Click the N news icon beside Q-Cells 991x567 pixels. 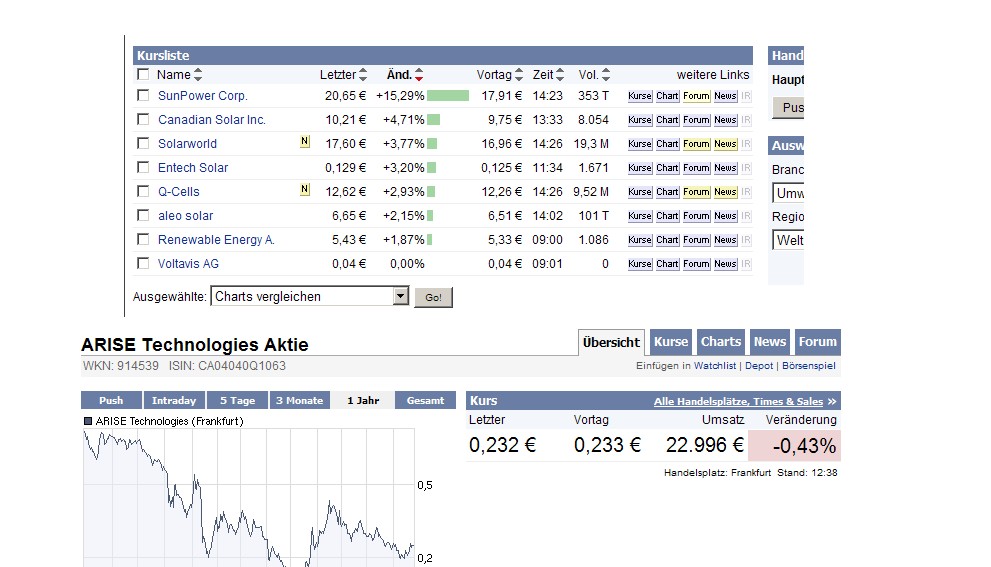tap(304, 190)
